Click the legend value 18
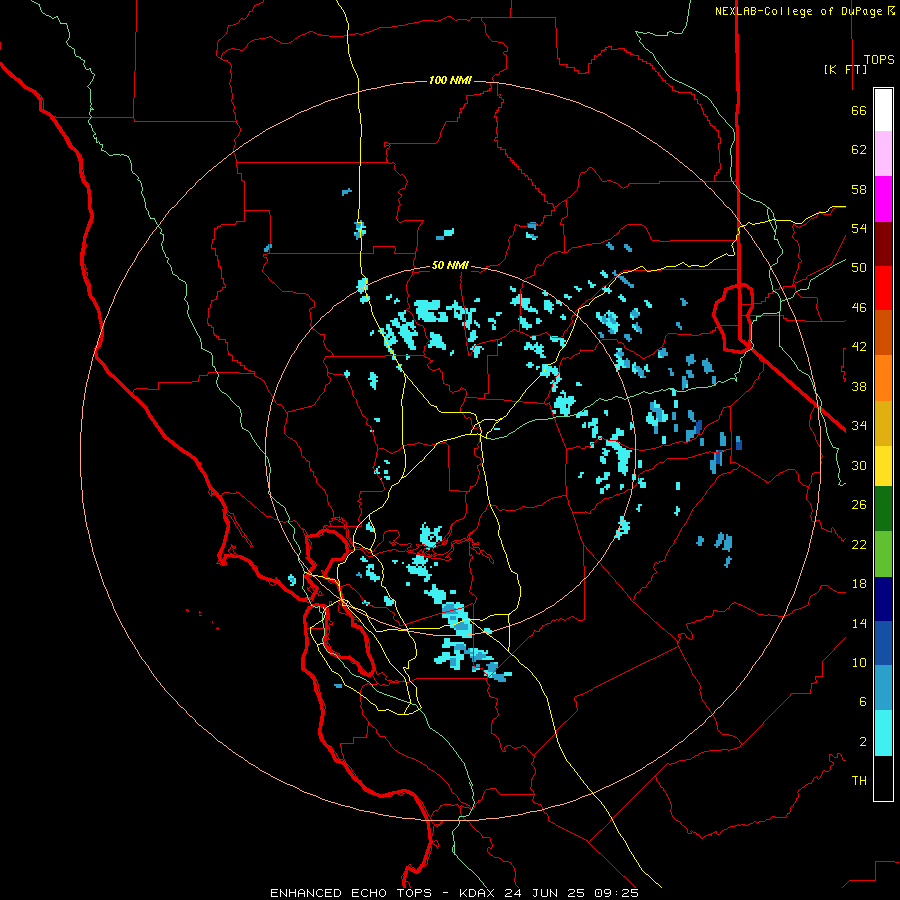The image size is (900, 900). (x=859, y=584)
